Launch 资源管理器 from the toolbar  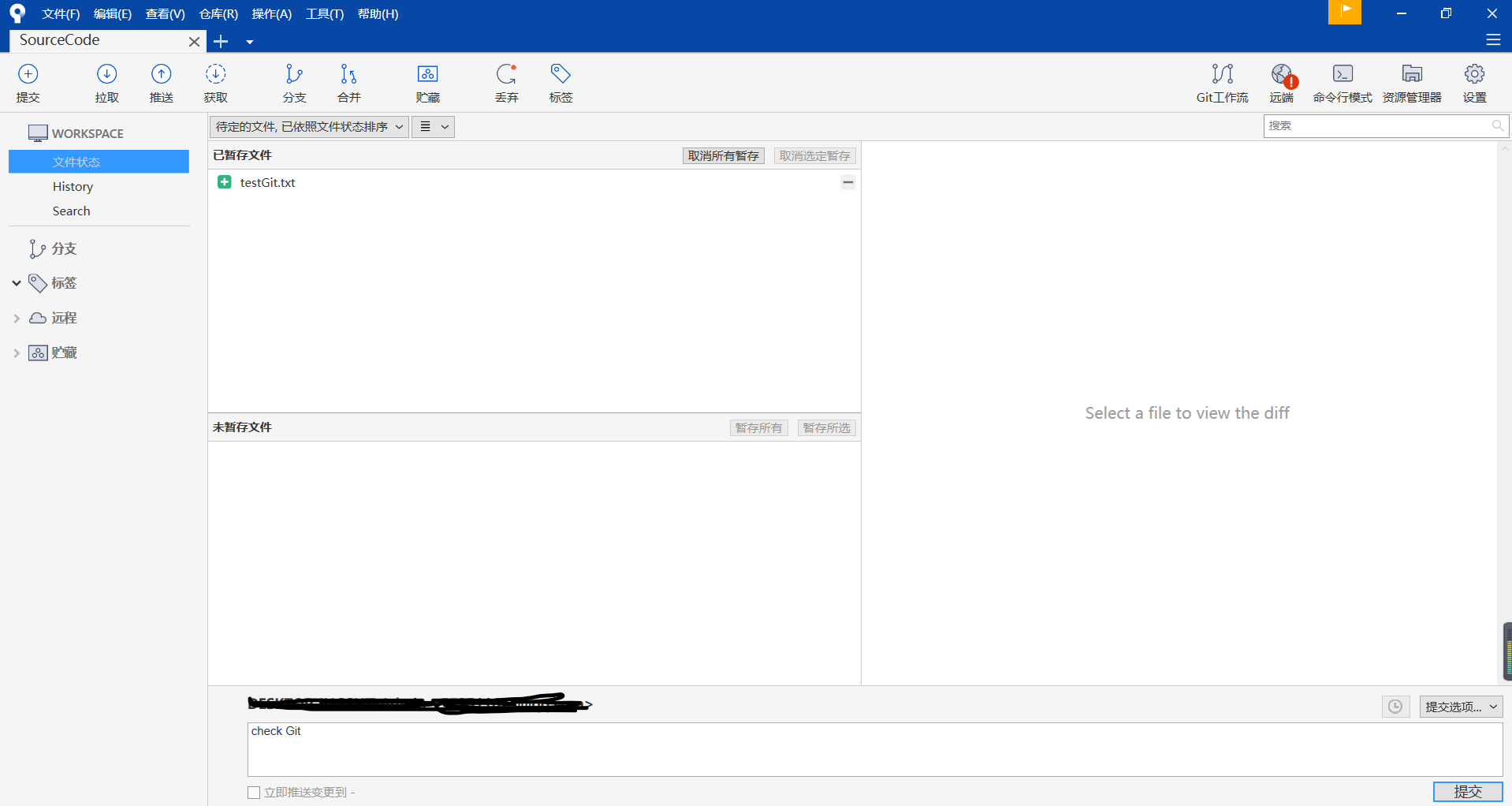(x=1411, y=83)
